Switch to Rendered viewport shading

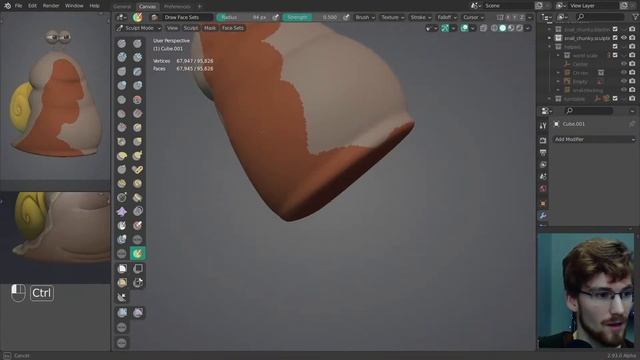[520, 28]
